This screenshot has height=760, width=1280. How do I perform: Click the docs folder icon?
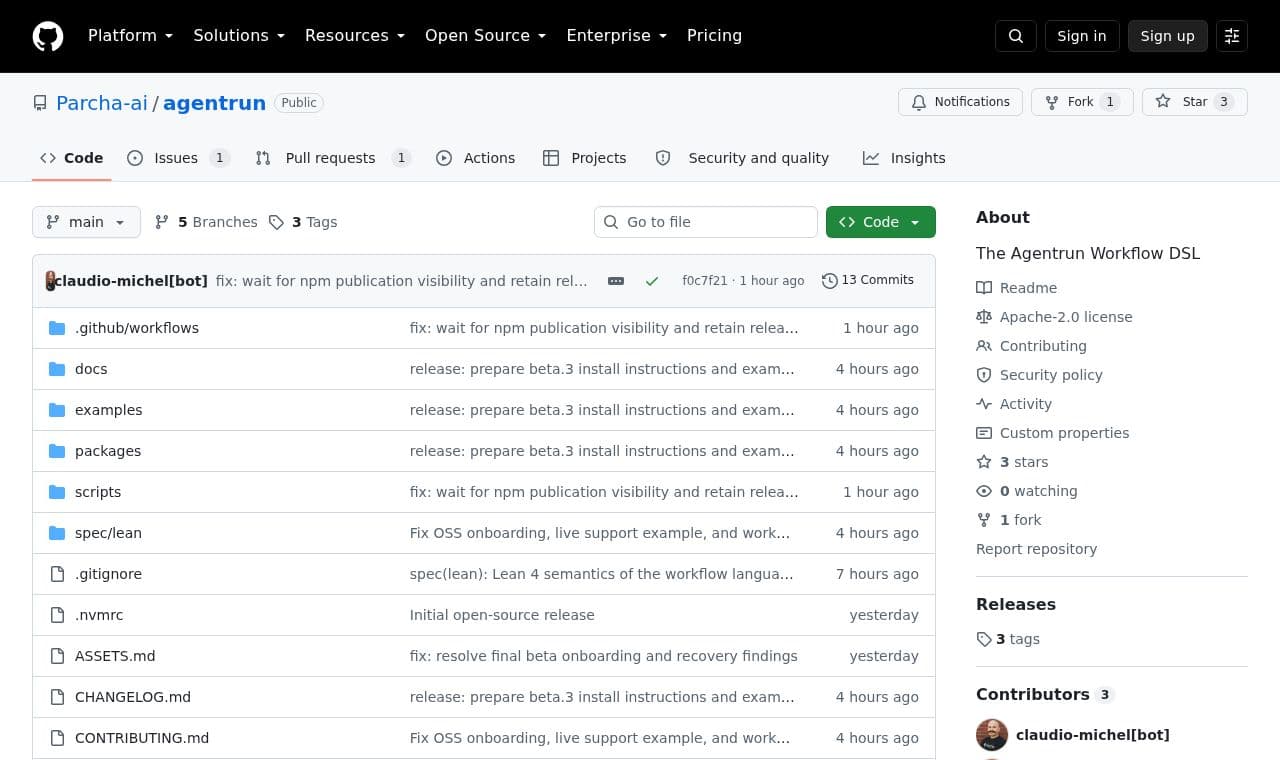pyautogui.click(x=57, y=369)
